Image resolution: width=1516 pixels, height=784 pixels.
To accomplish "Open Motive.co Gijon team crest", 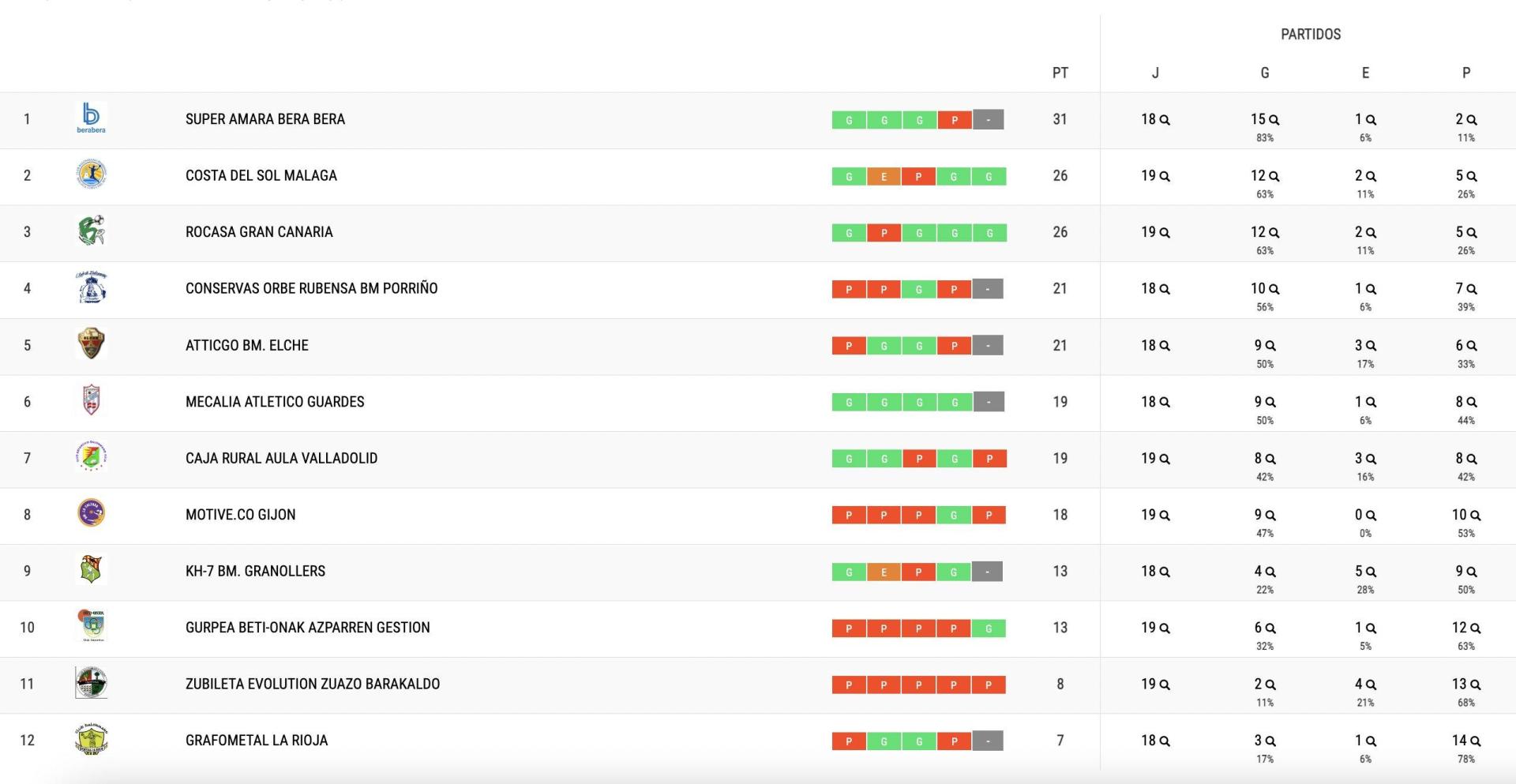I will coord(91,513).
